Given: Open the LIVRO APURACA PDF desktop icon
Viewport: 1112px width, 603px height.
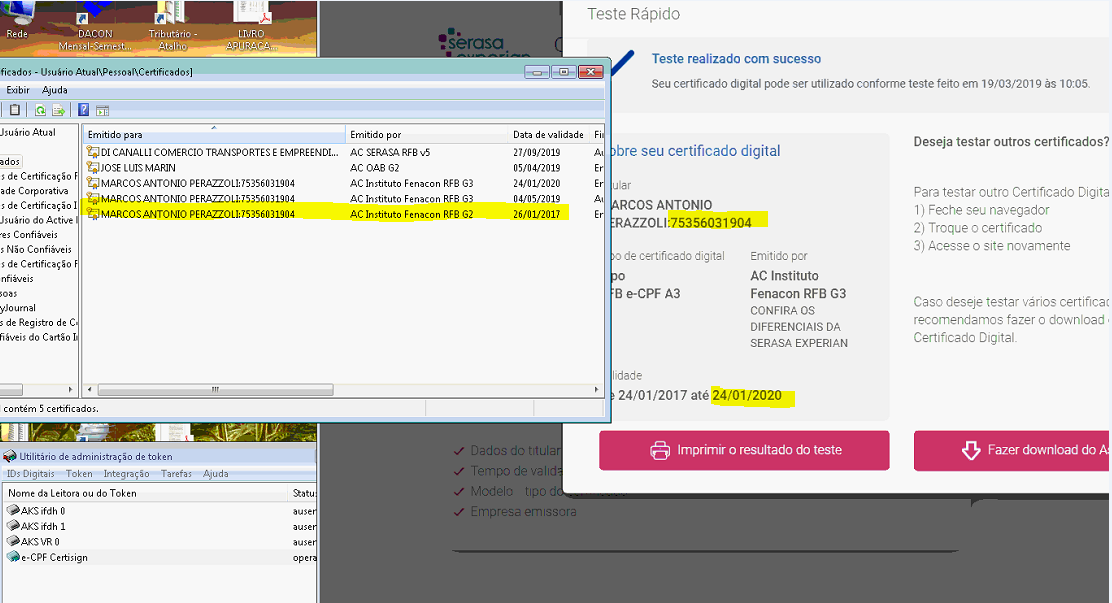Looking at the screenshot, I should pos(252,22).
